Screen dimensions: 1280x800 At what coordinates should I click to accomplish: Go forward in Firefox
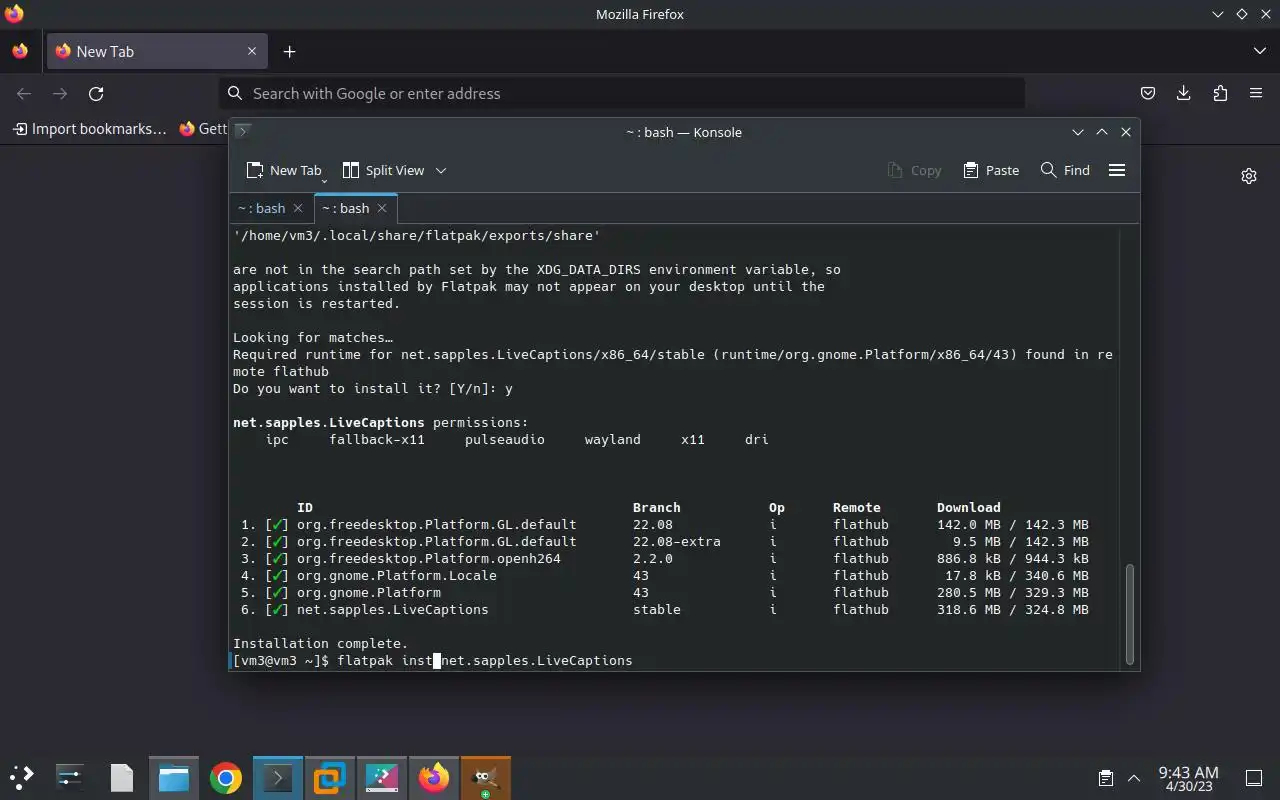point(60,93)
